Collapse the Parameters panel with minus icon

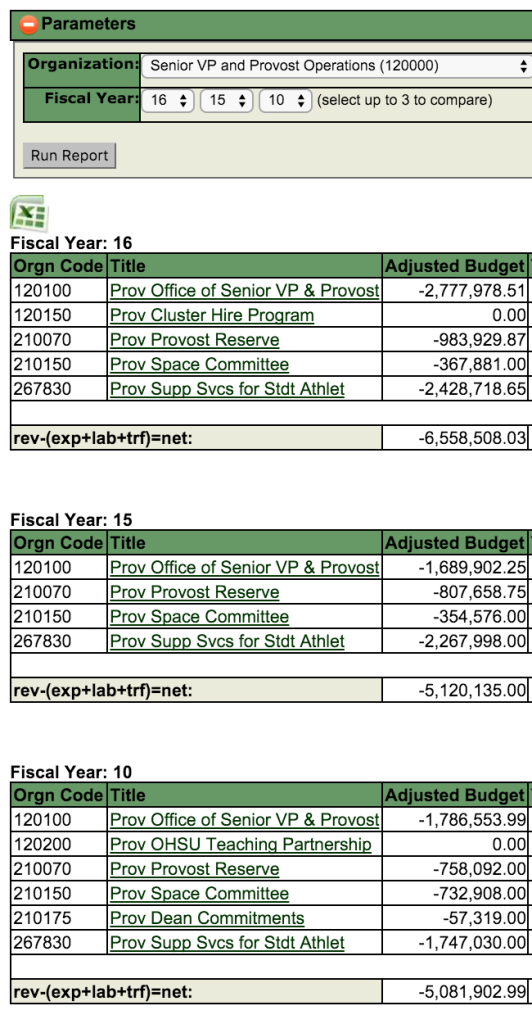pyautogui.click(x=29, y=25)
